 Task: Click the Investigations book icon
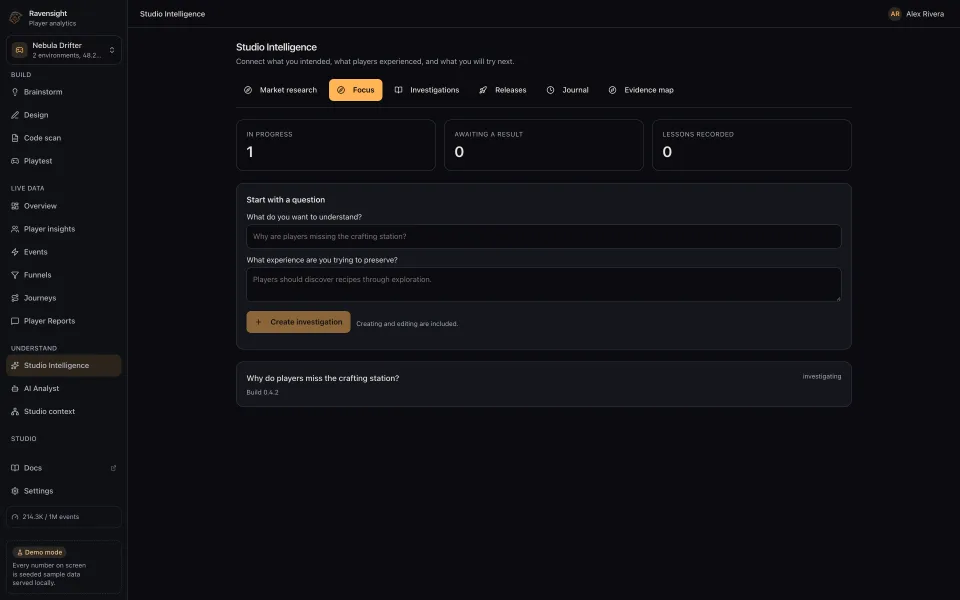[399, 90]
